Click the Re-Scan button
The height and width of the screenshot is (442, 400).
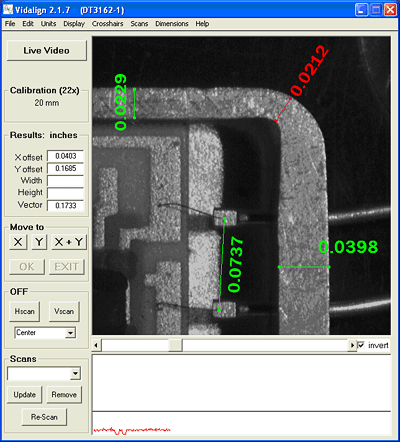(x=44, y=417)
